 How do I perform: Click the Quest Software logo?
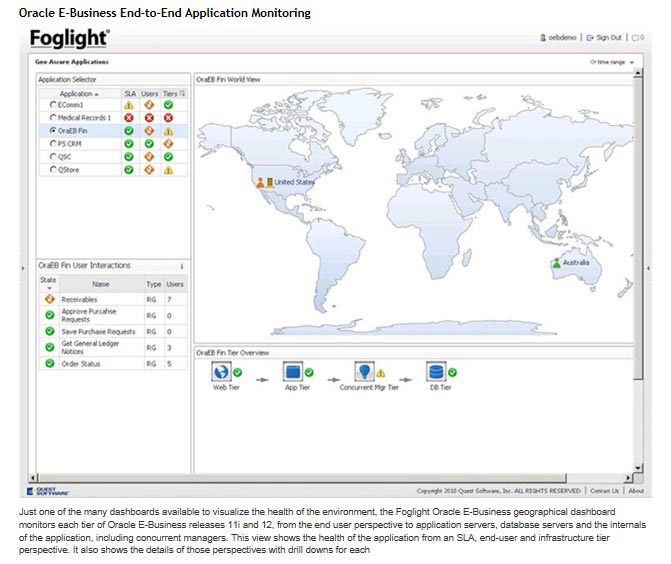point(48,491)
